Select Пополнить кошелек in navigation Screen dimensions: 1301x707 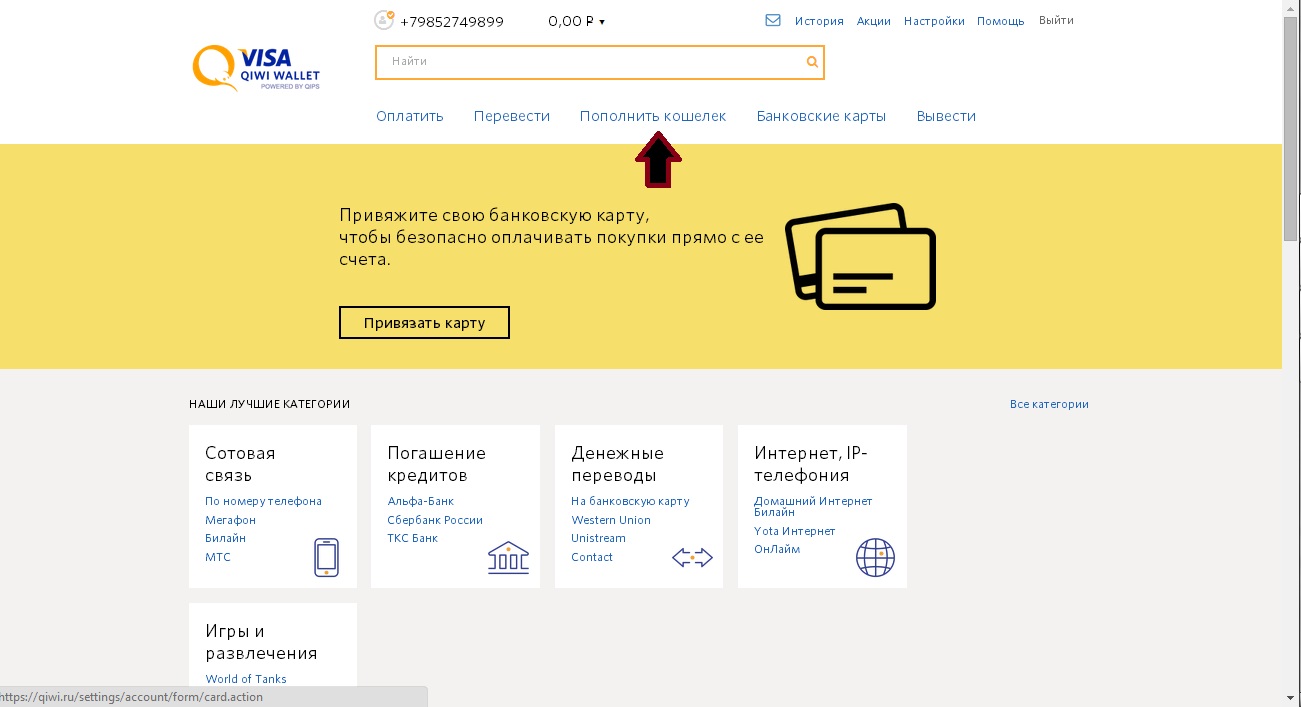[x=653, y=116]
